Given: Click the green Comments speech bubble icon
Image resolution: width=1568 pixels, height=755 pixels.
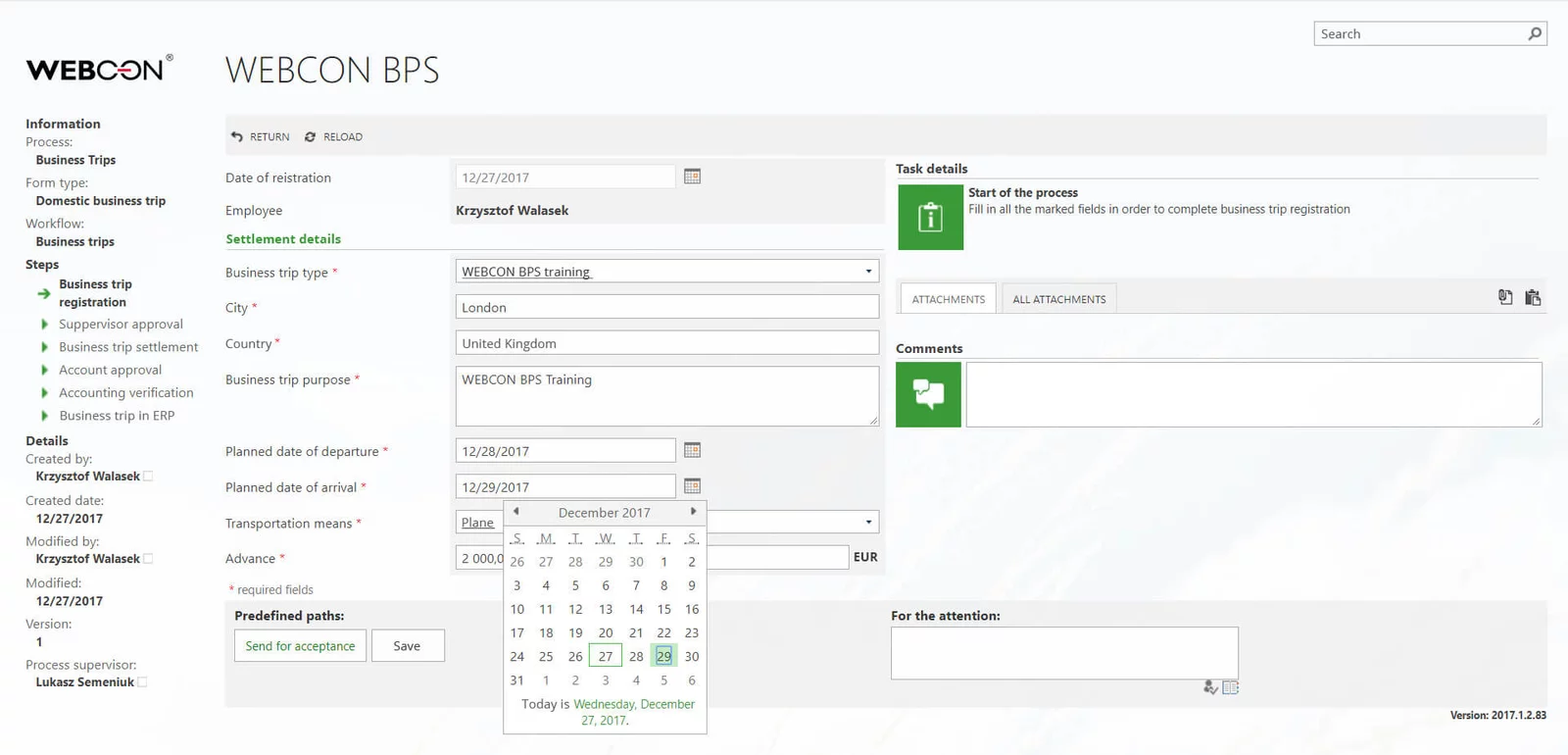Looking at the screenshot, I should tap(928, 394).
